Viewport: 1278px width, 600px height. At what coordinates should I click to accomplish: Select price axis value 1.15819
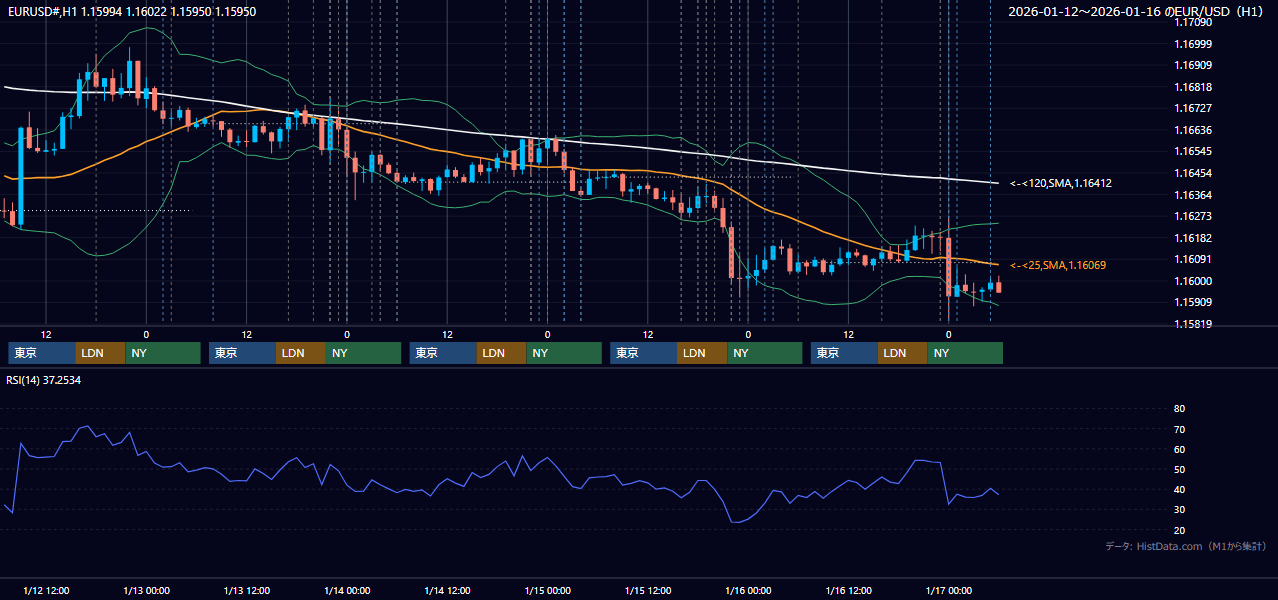tap(1192, 325)
